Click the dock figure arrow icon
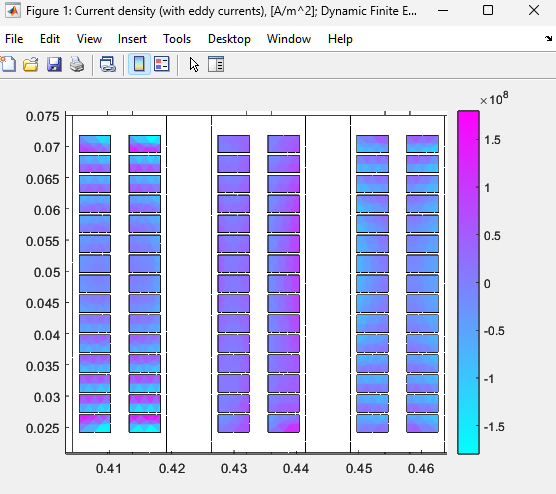Image resolution: width=556 pixels, height=494 pixels. coord(549,38)
